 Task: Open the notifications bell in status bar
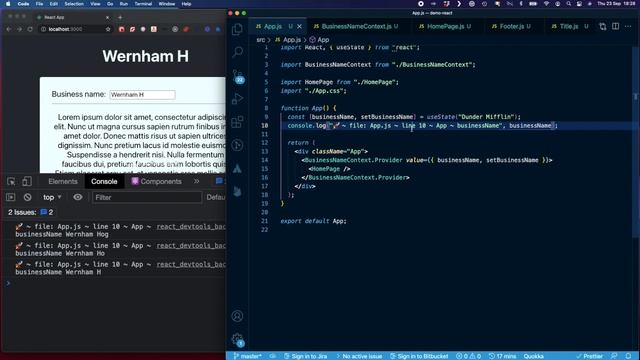[629, 356]
